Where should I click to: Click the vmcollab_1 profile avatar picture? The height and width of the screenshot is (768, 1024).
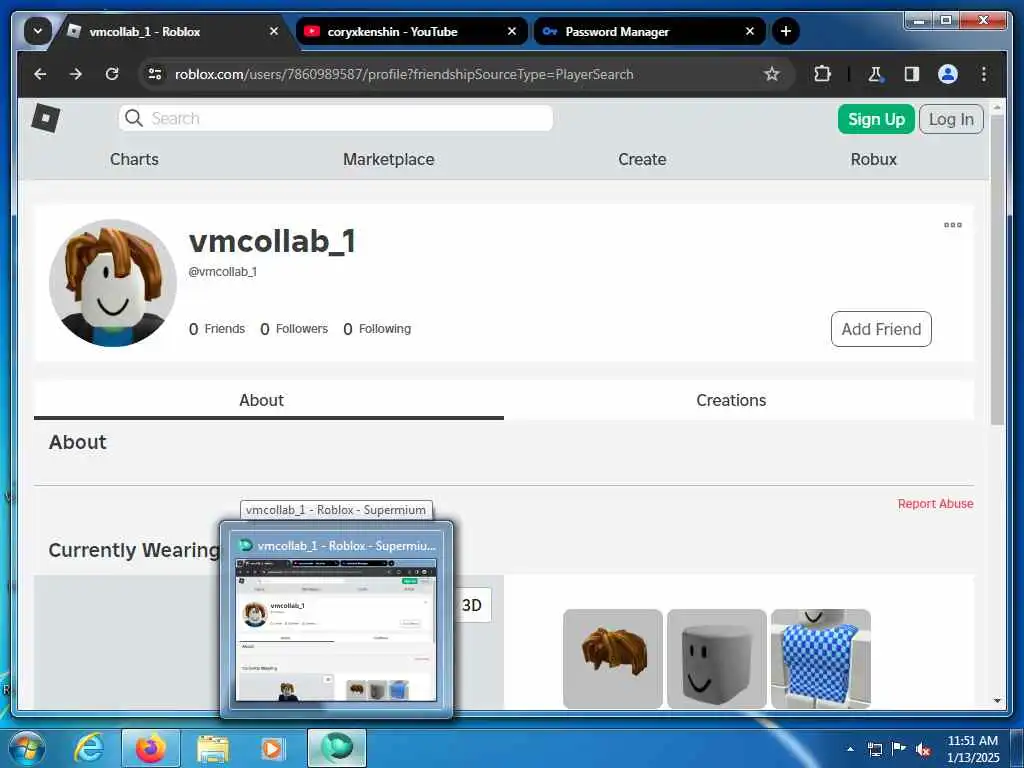pyautogui.click(x=113, y=283)
